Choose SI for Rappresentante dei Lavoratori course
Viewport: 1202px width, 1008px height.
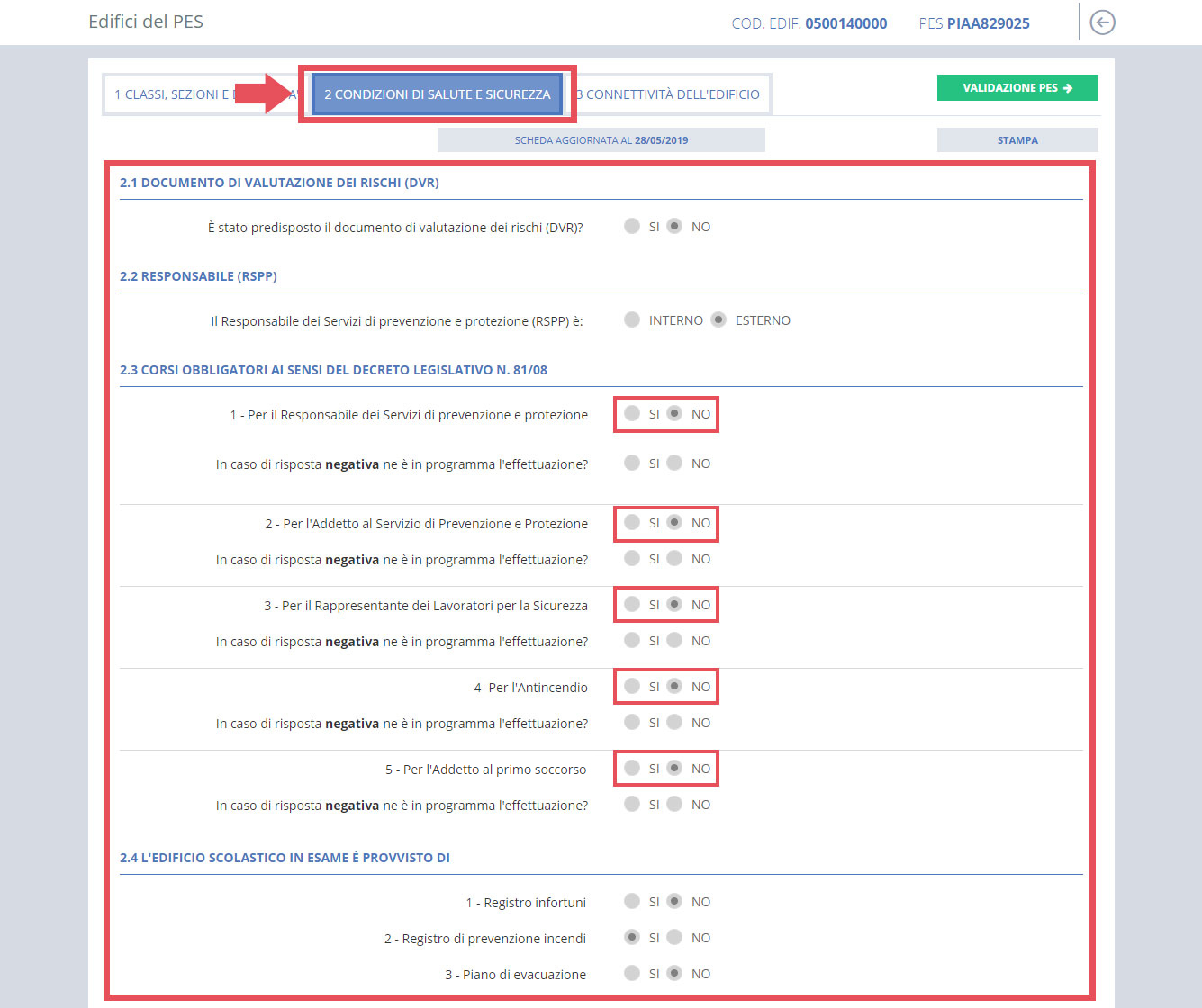click(x=632, y=604)
